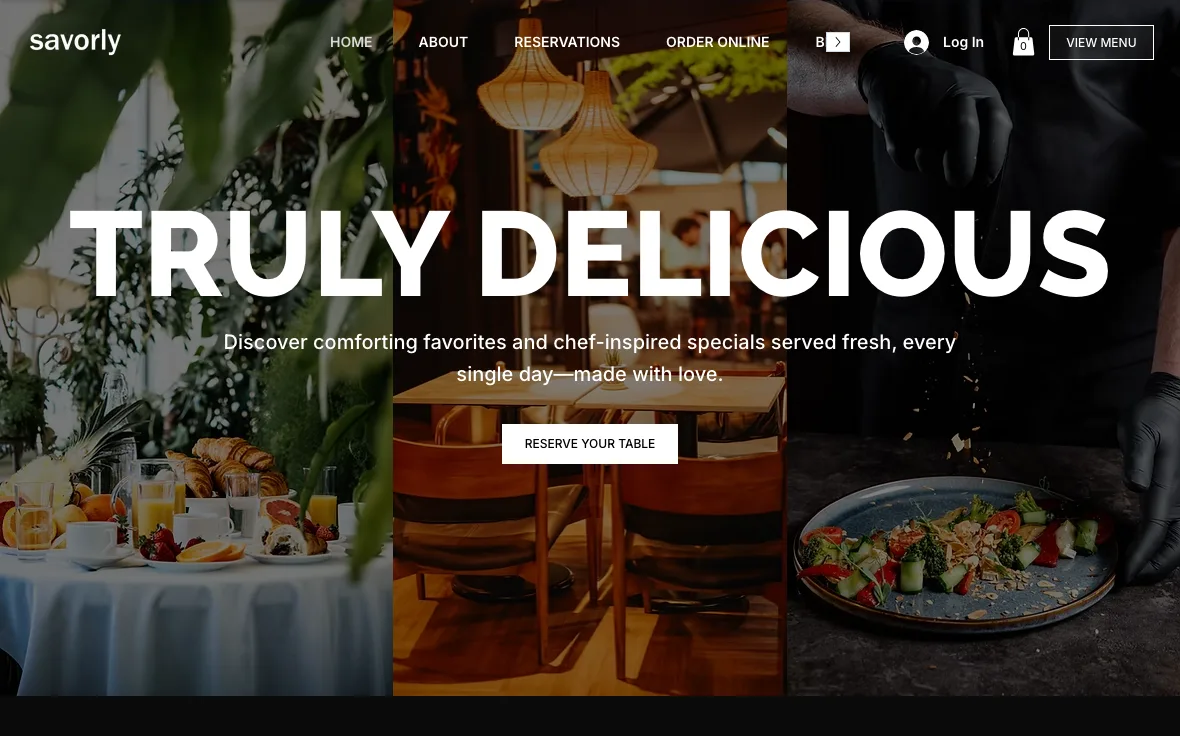Click the VIEW MENU button
The width and height of the screenshot is (1180, 736).
[x=1101, y=42]
